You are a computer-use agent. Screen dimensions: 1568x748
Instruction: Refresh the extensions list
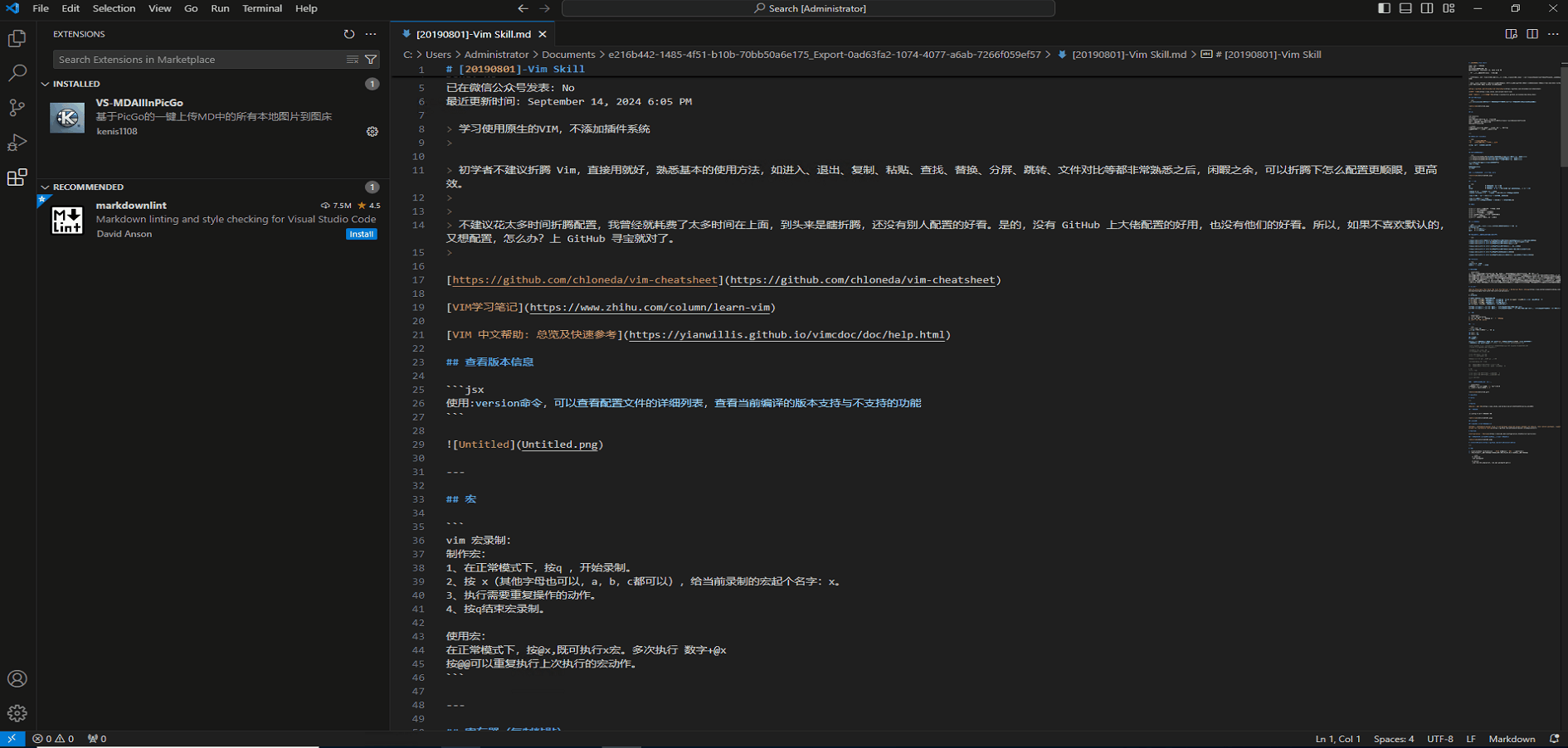coord(349,34)
